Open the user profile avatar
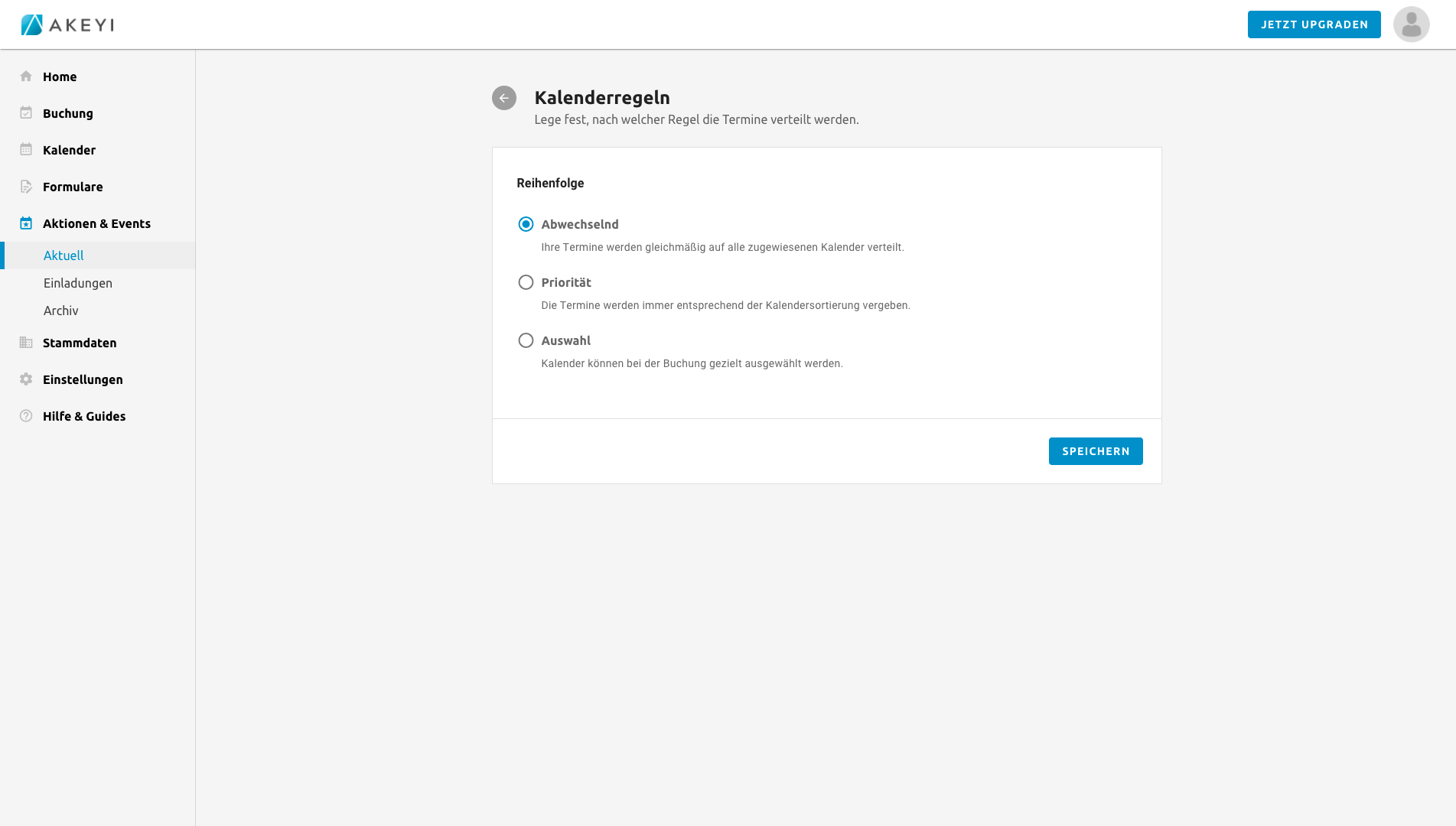The width and height of the screenshot is (1456, 826). tap(1411, 24)
